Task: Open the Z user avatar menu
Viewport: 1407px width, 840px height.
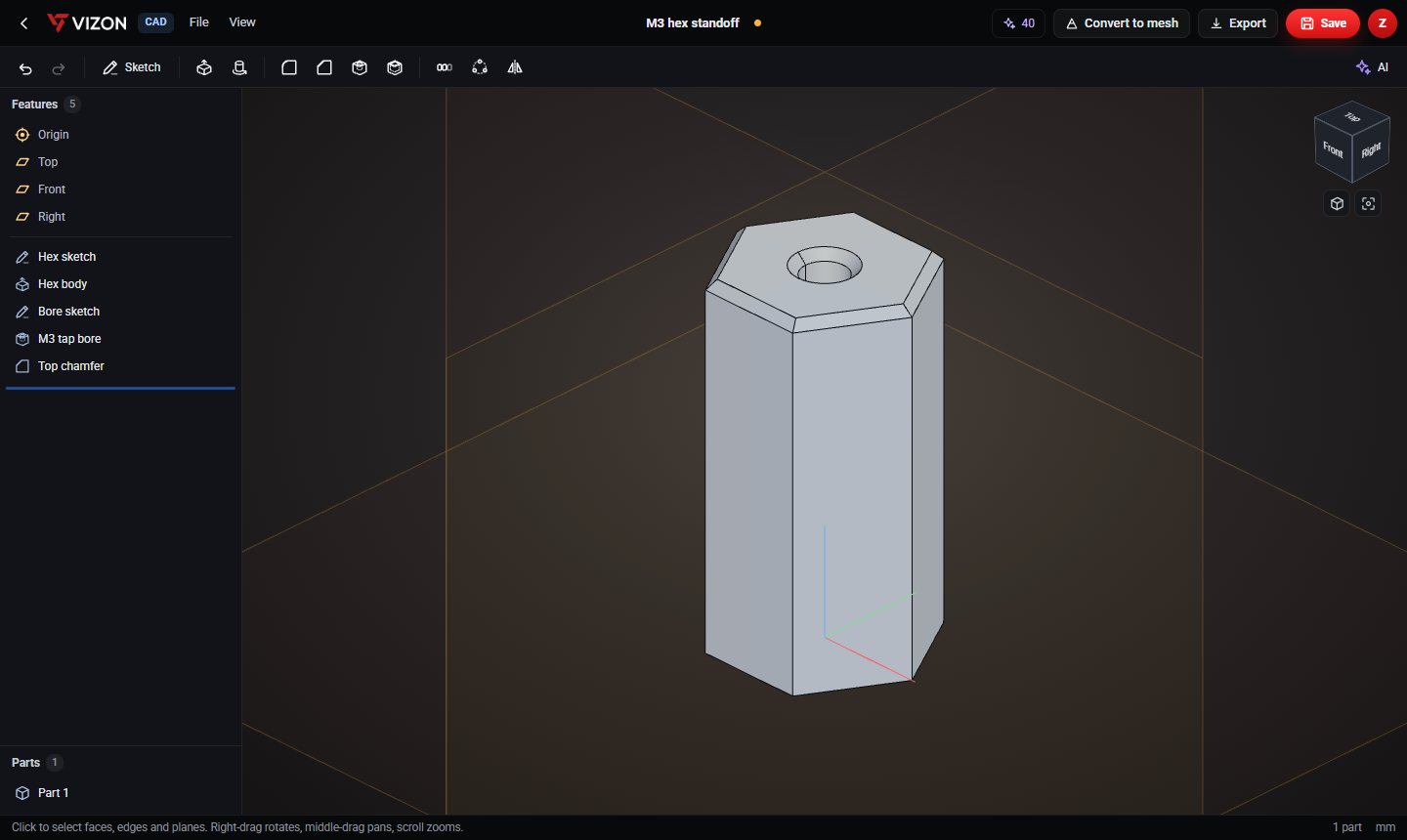Action: (1383, 23)
